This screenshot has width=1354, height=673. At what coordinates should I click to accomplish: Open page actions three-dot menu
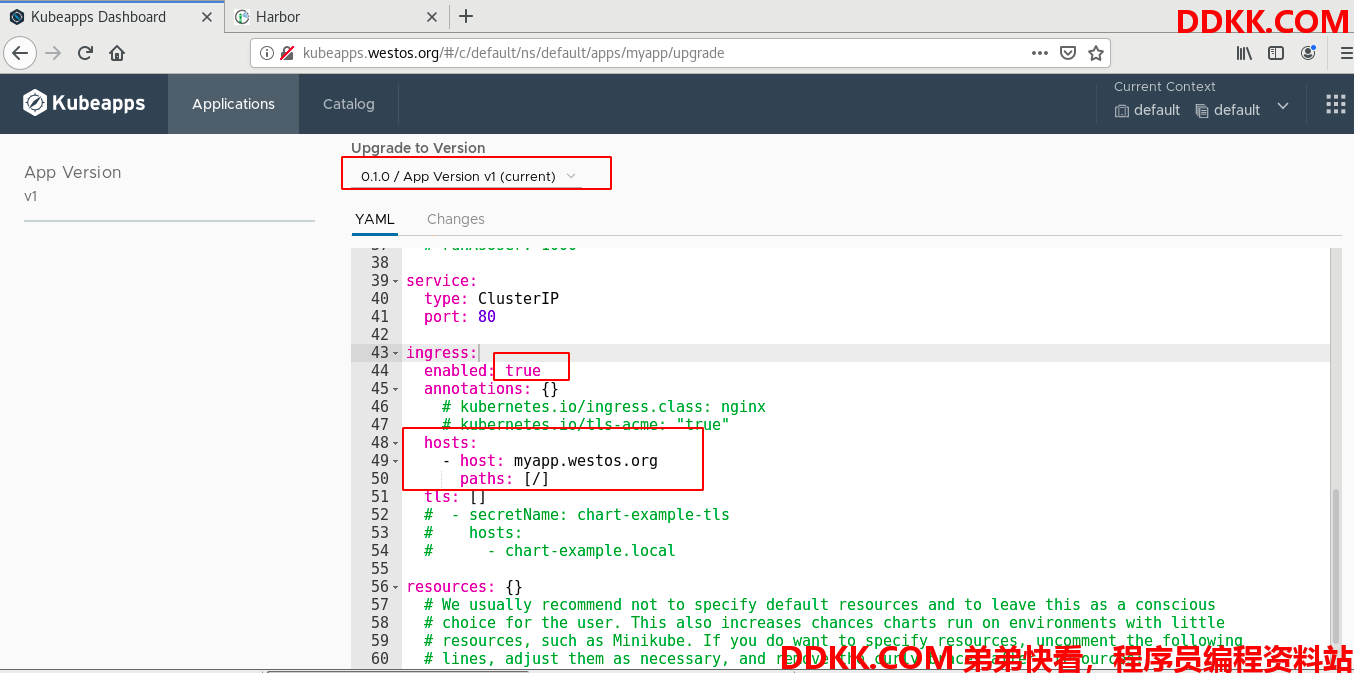(x=1040, y=53)
